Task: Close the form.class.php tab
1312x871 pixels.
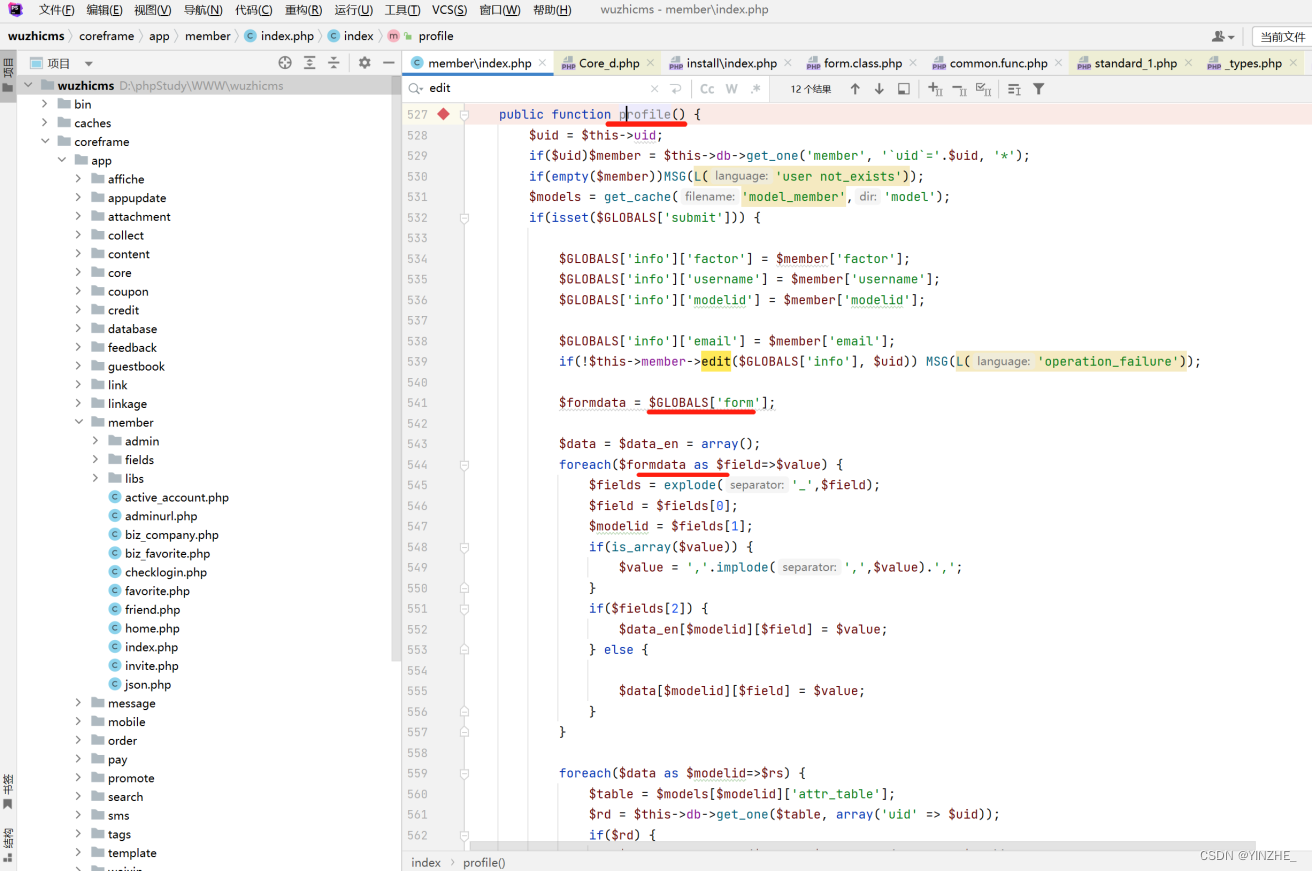Action: tap(913, 63)
